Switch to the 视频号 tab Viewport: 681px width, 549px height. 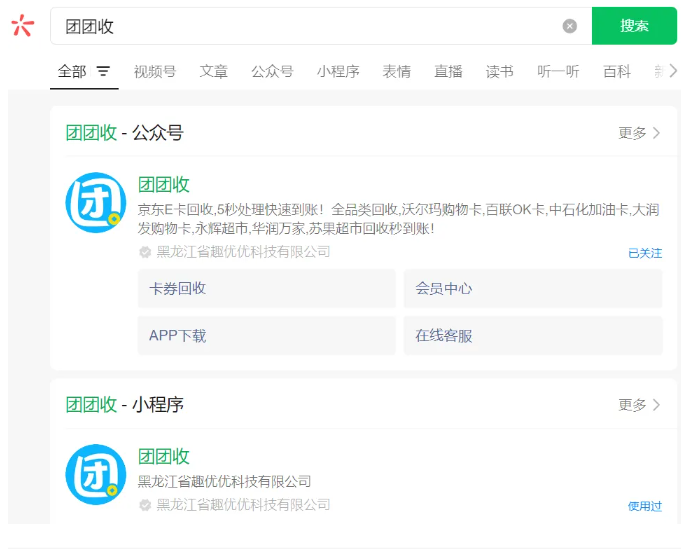[155, 72]
